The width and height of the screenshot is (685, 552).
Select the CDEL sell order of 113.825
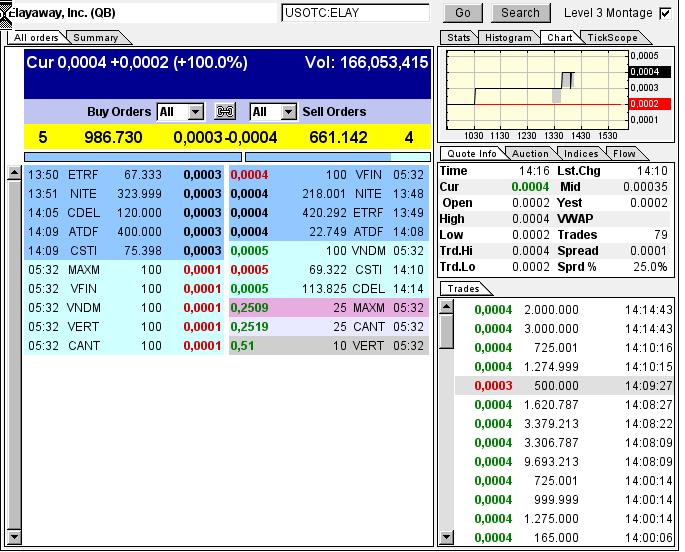point(329,289)
